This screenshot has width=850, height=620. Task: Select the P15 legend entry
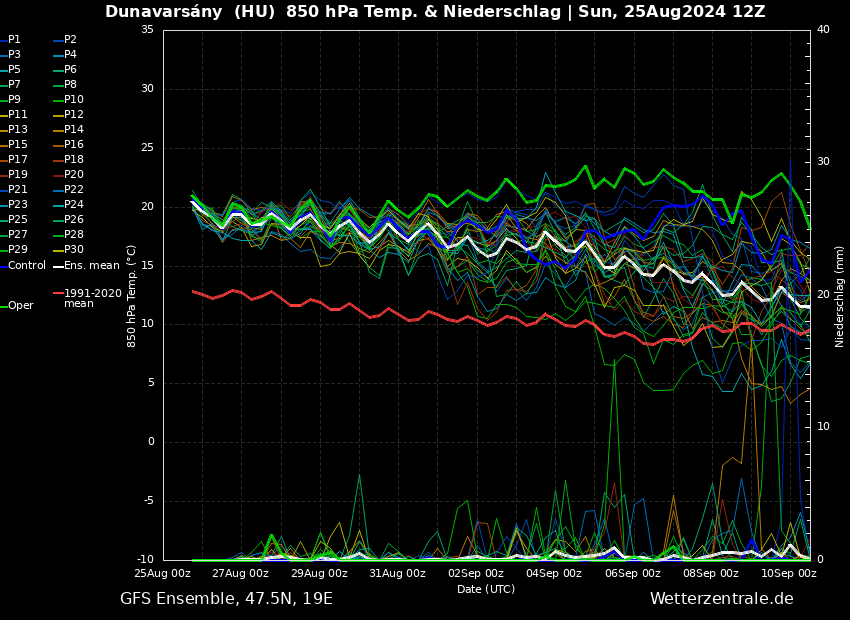tap(18, 145)
